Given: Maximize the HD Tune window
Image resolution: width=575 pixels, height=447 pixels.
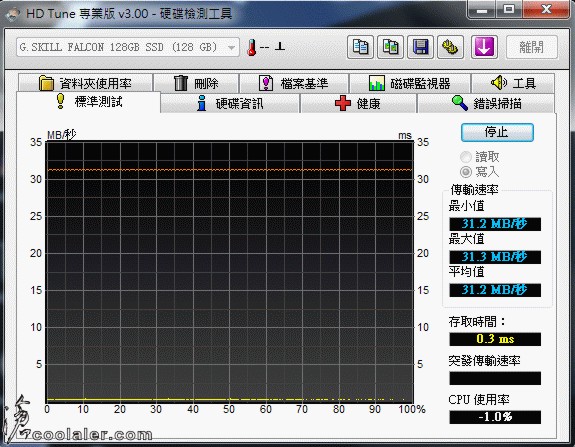Looking at the screenshot, I should (509, 10).
